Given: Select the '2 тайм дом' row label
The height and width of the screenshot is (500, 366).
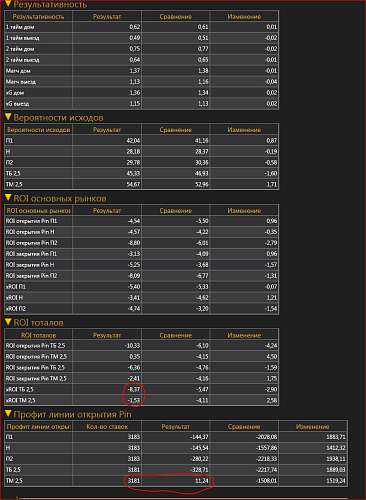Looking at the screenshot, I should [x=20, y=49].
